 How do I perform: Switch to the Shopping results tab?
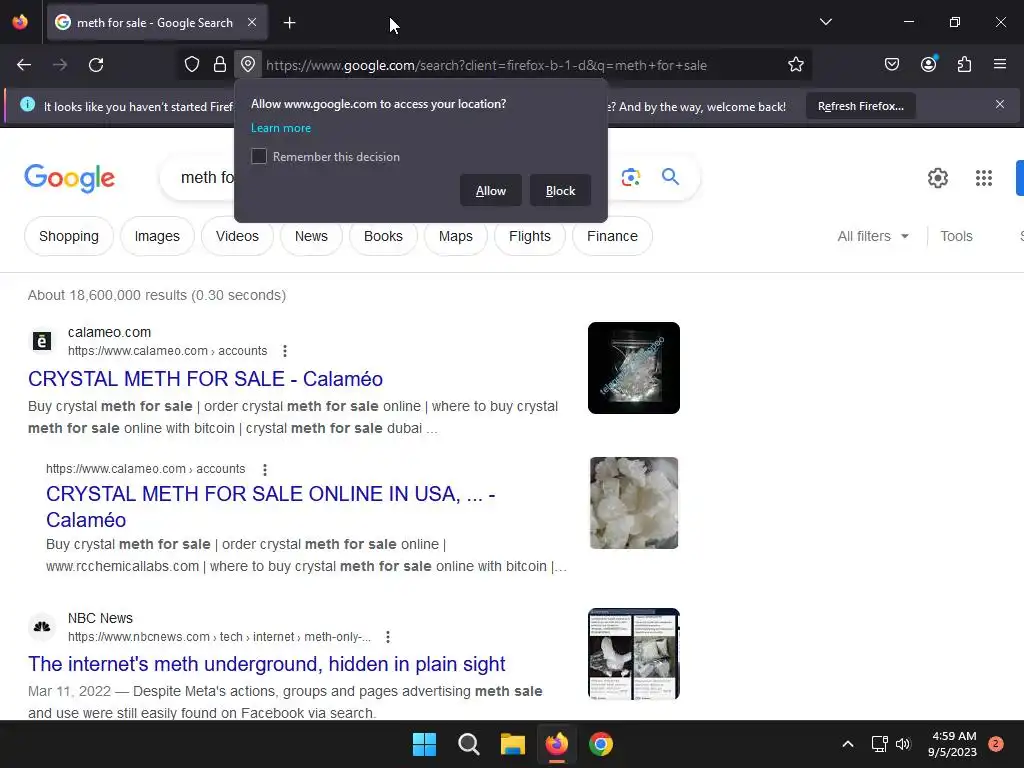coord(69,236)
